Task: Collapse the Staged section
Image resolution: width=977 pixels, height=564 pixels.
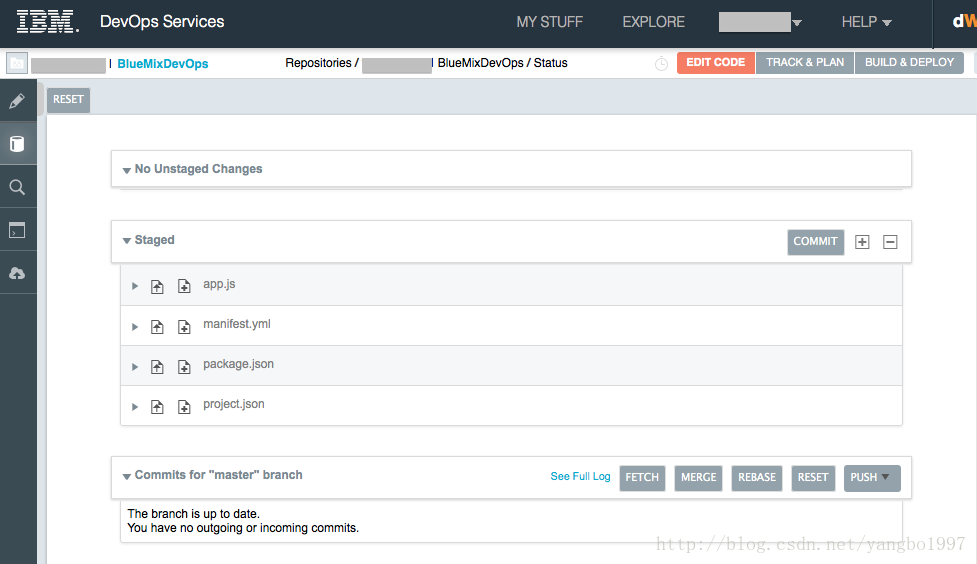Action: click(126, 241)
